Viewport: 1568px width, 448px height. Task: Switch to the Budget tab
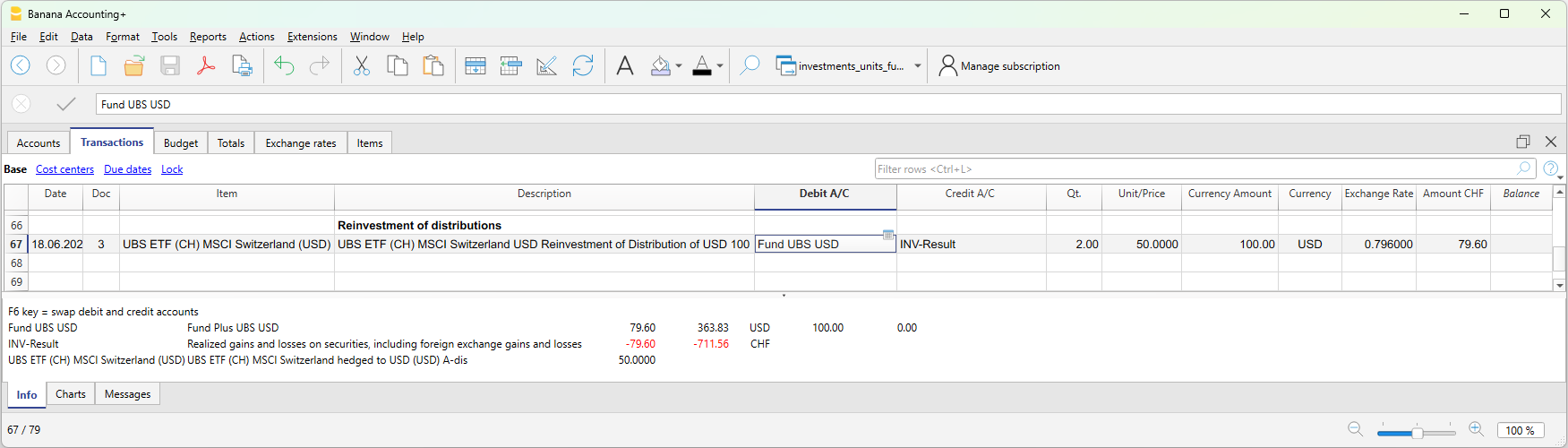point(181,143)
